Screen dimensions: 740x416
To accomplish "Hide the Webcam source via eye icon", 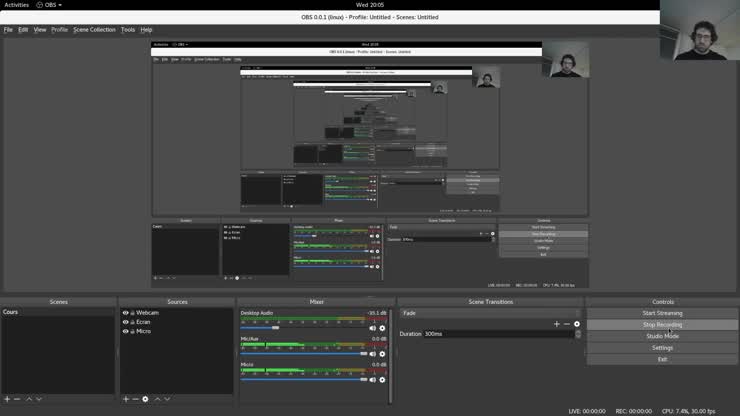I will (125, 313).
